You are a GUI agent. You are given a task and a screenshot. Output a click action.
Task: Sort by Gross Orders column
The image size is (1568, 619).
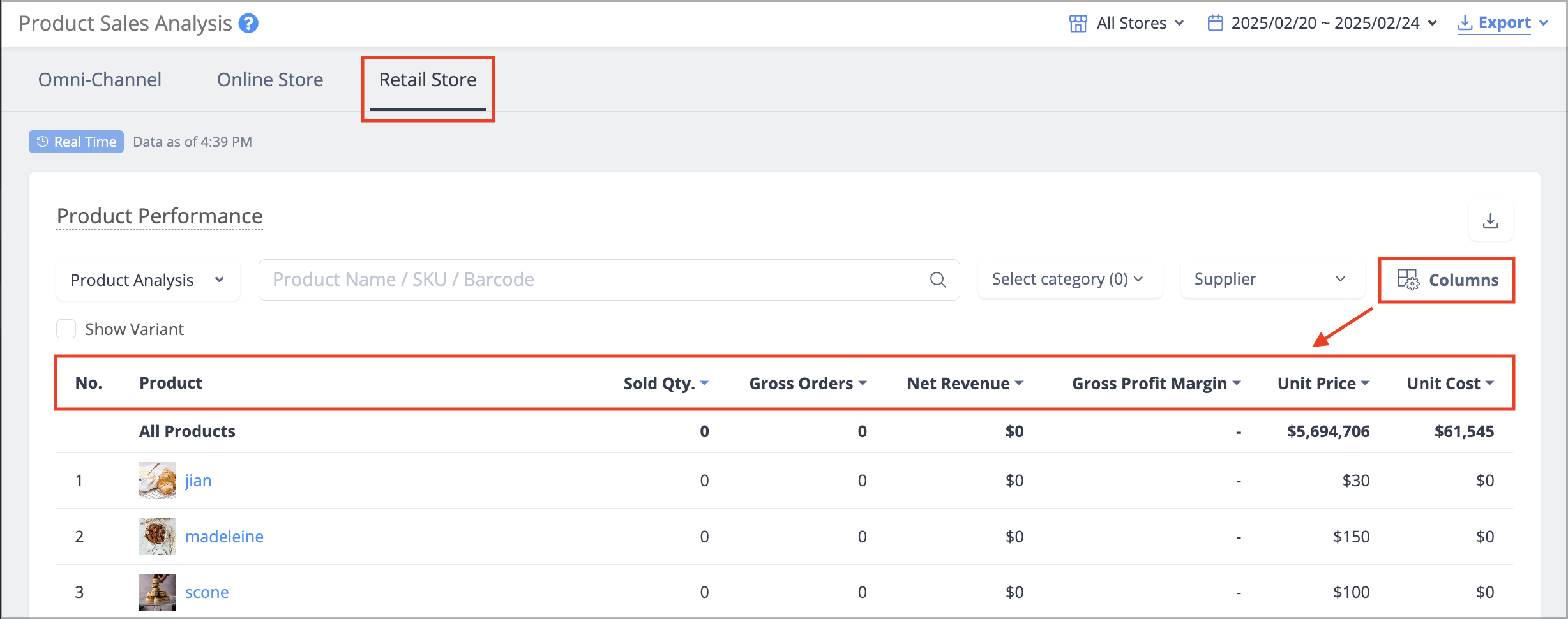808,384
